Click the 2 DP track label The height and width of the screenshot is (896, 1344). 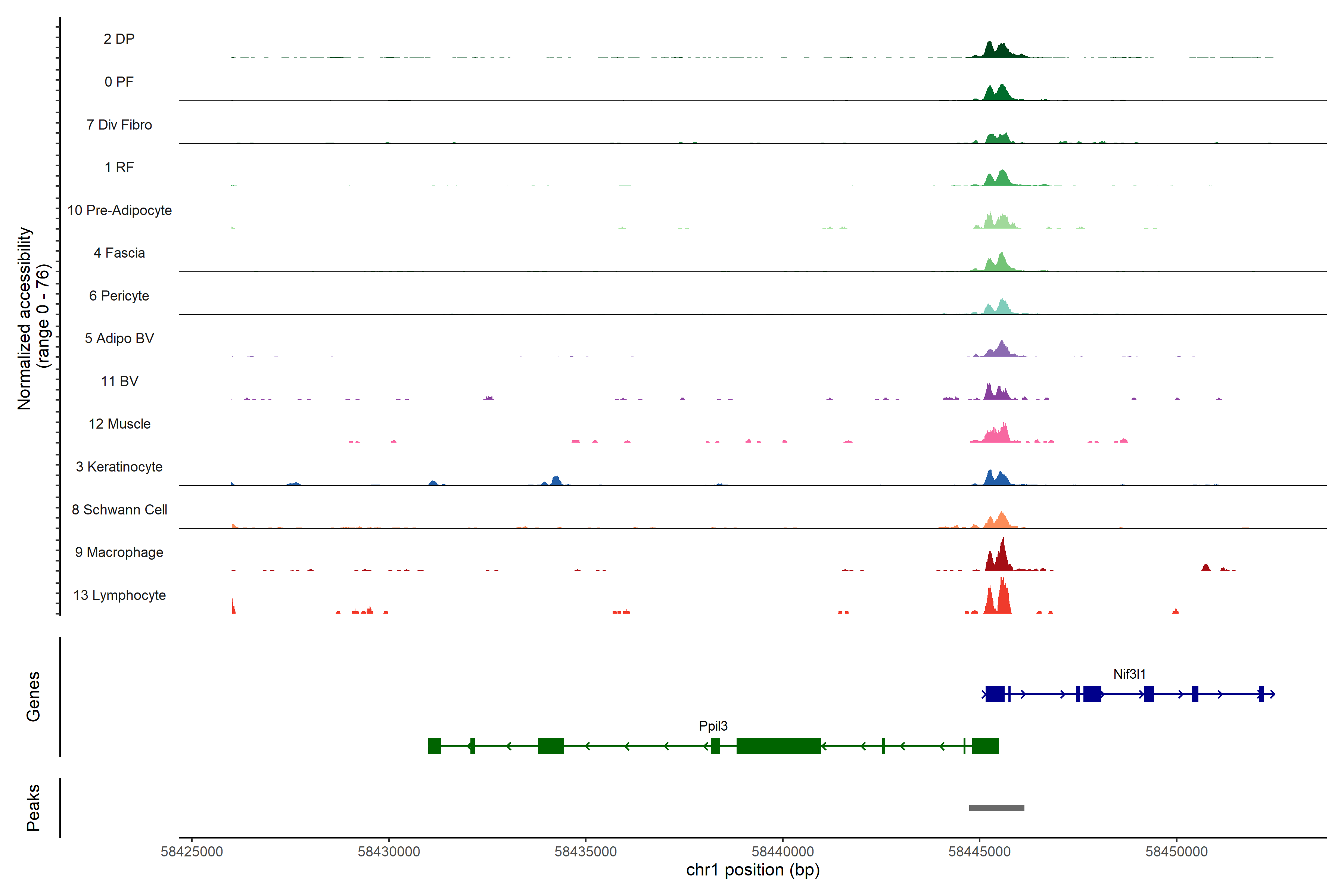(x=119, y=39)
